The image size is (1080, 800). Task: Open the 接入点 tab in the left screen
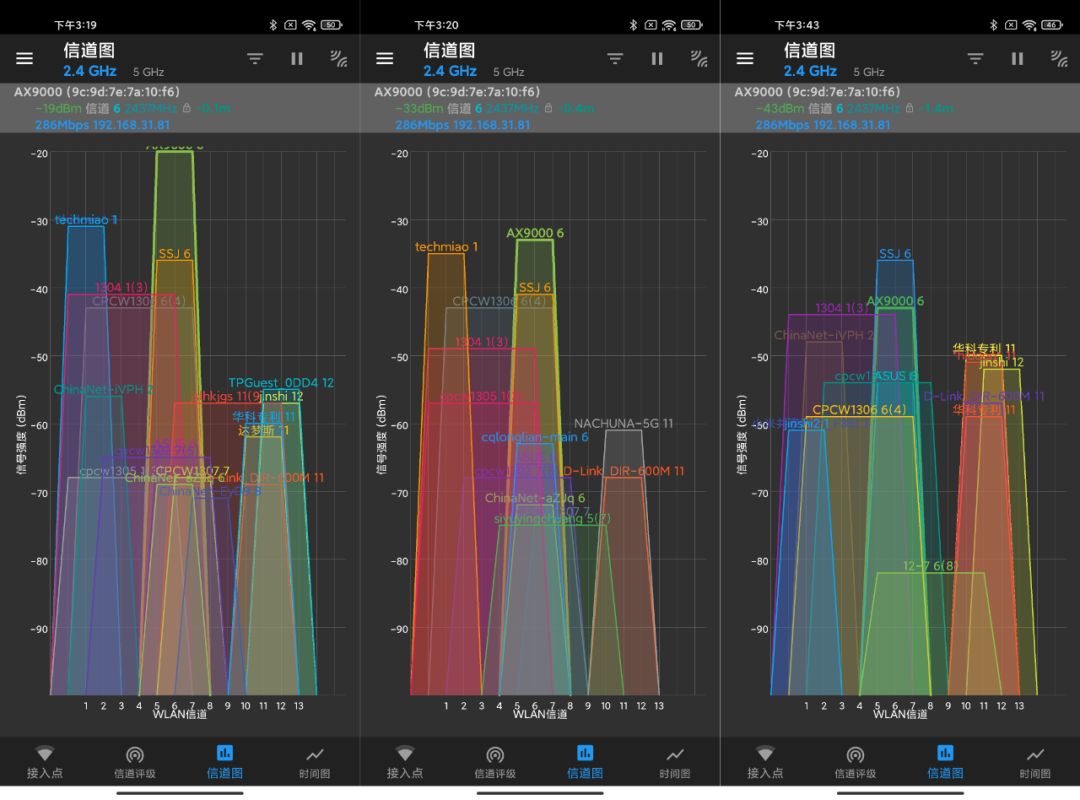[x=45, y=762]
